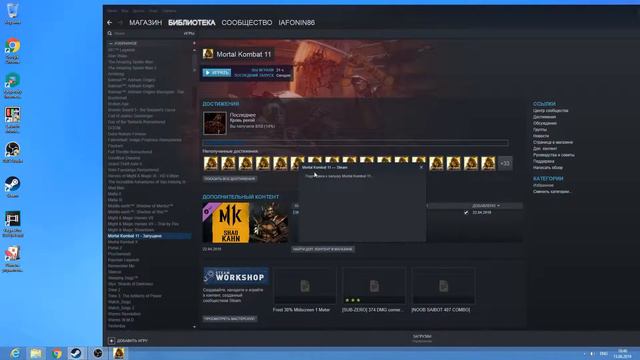Open the Обсуждения link
640x360 pixels.
click(544, 123)
